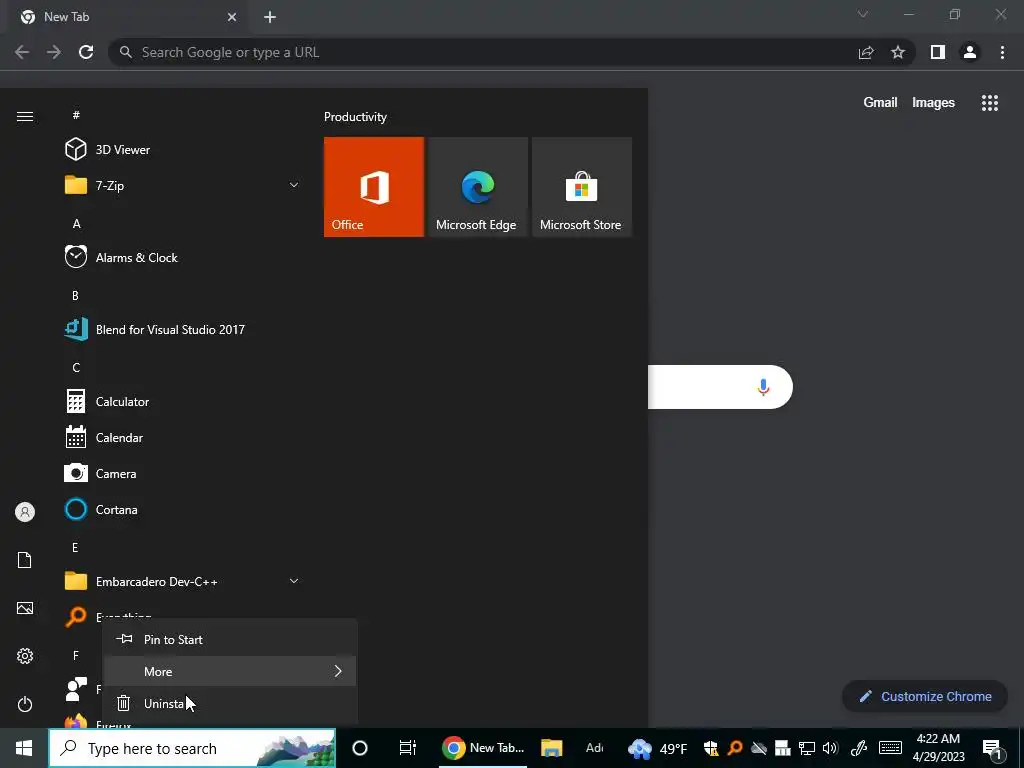This screenshot has width=1024, height=768.
Task: Focus the taskbar search box
Action: 192,748
